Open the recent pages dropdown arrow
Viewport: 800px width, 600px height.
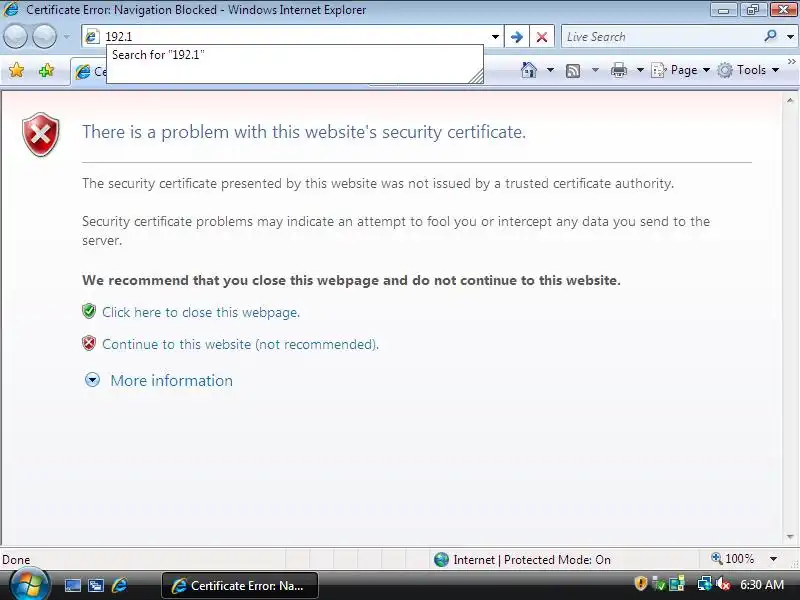[x=66, y=37]
